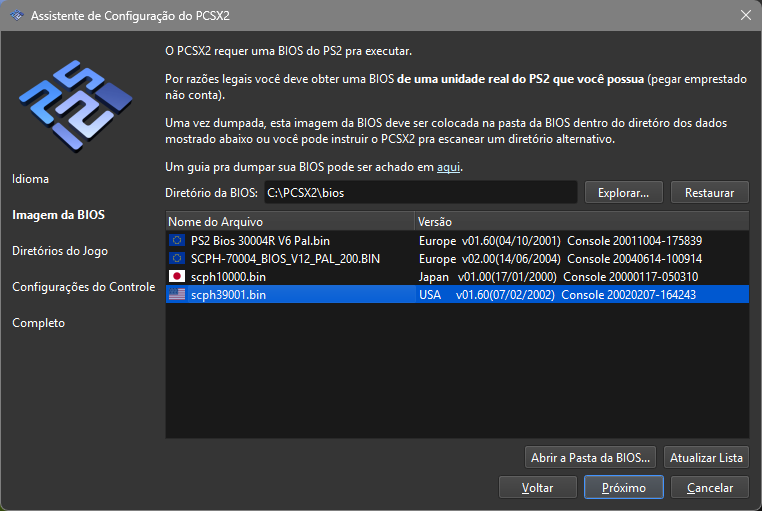The width and height of the screenshot is (762, 511).
Task: Focus the Diretório da BIOS path field
Action: [x=419, y=192]
